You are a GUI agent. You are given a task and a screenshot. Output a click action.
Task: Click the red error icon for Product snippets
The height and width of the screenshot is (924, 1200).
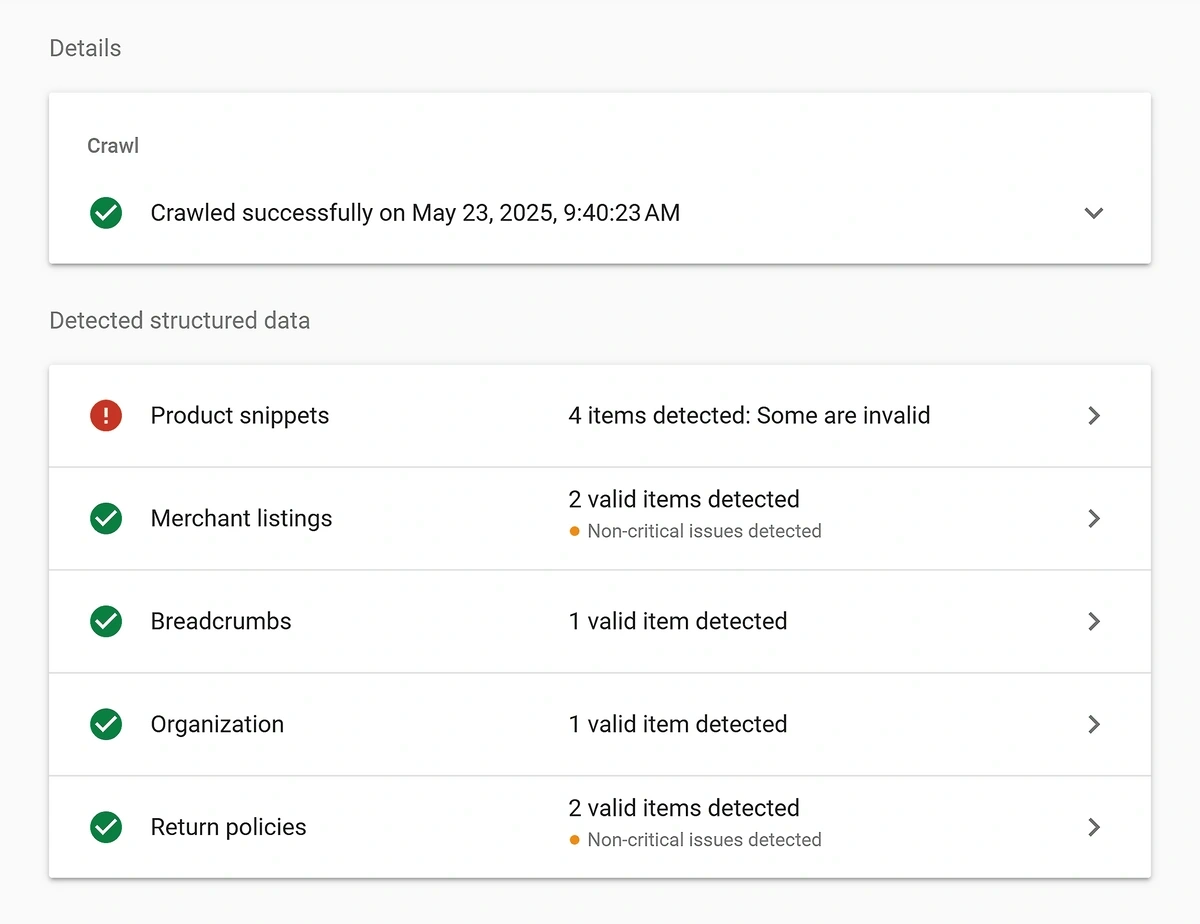[106, 416]
